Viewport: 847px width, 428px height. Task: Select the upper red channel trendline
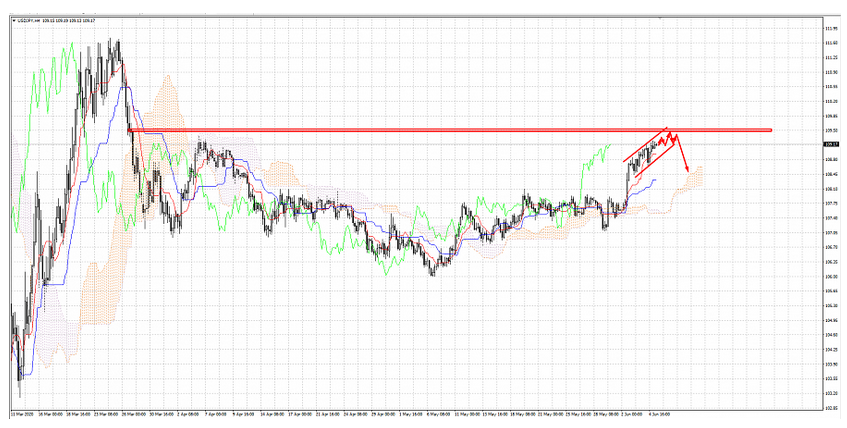(x=645, y=144)
